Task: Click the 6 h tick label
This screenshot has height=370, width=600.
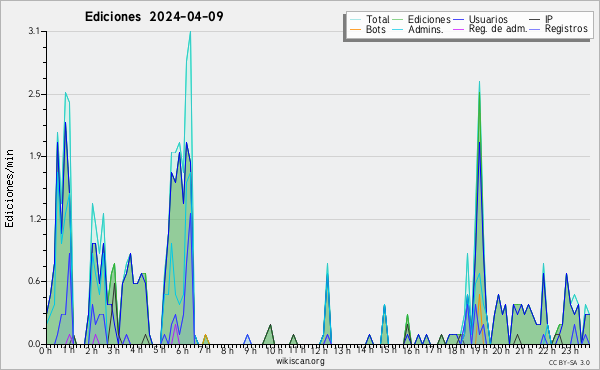Action: coord(183,350)
